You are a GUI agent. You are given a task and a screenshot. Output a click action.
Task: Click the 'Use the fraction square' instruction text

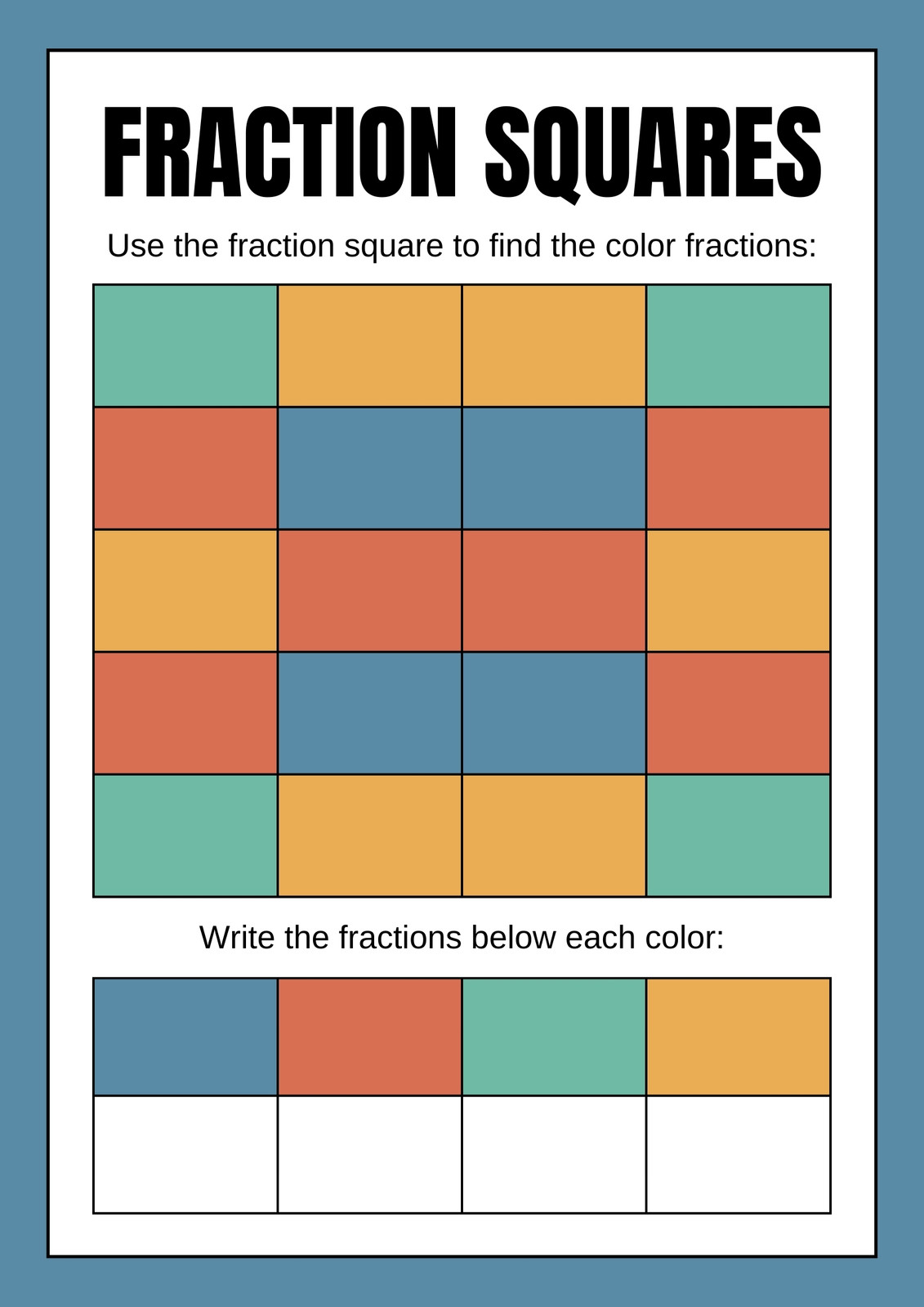click(x=462, y=246)
